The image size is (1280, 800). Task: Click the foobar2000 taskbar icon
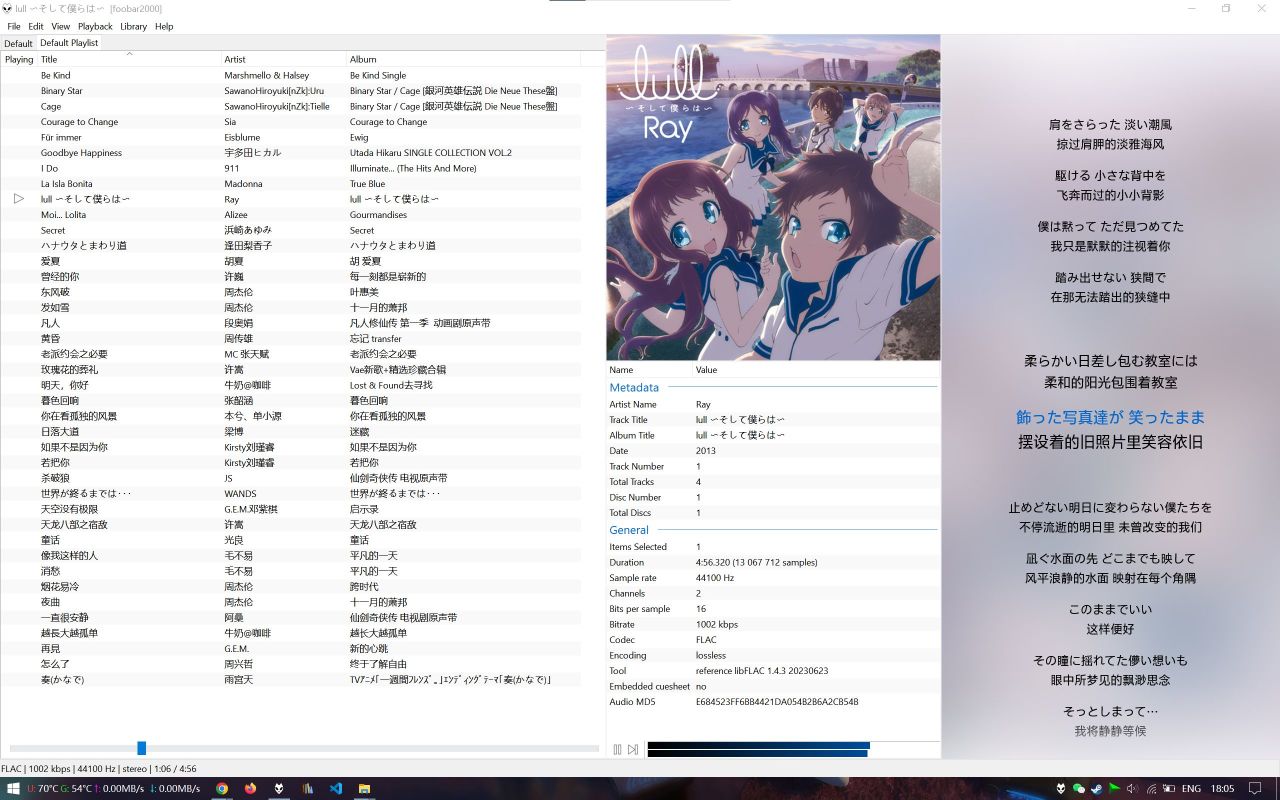[x=279, y=788]
